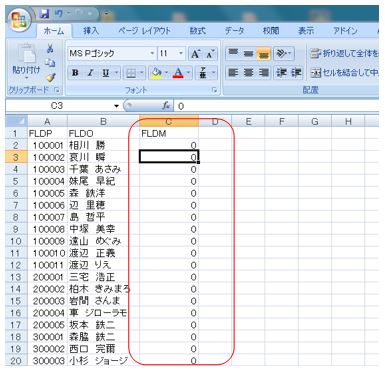
Task: Toggle italic formatting
Action: pyautogui.click(x=90, y=73)
